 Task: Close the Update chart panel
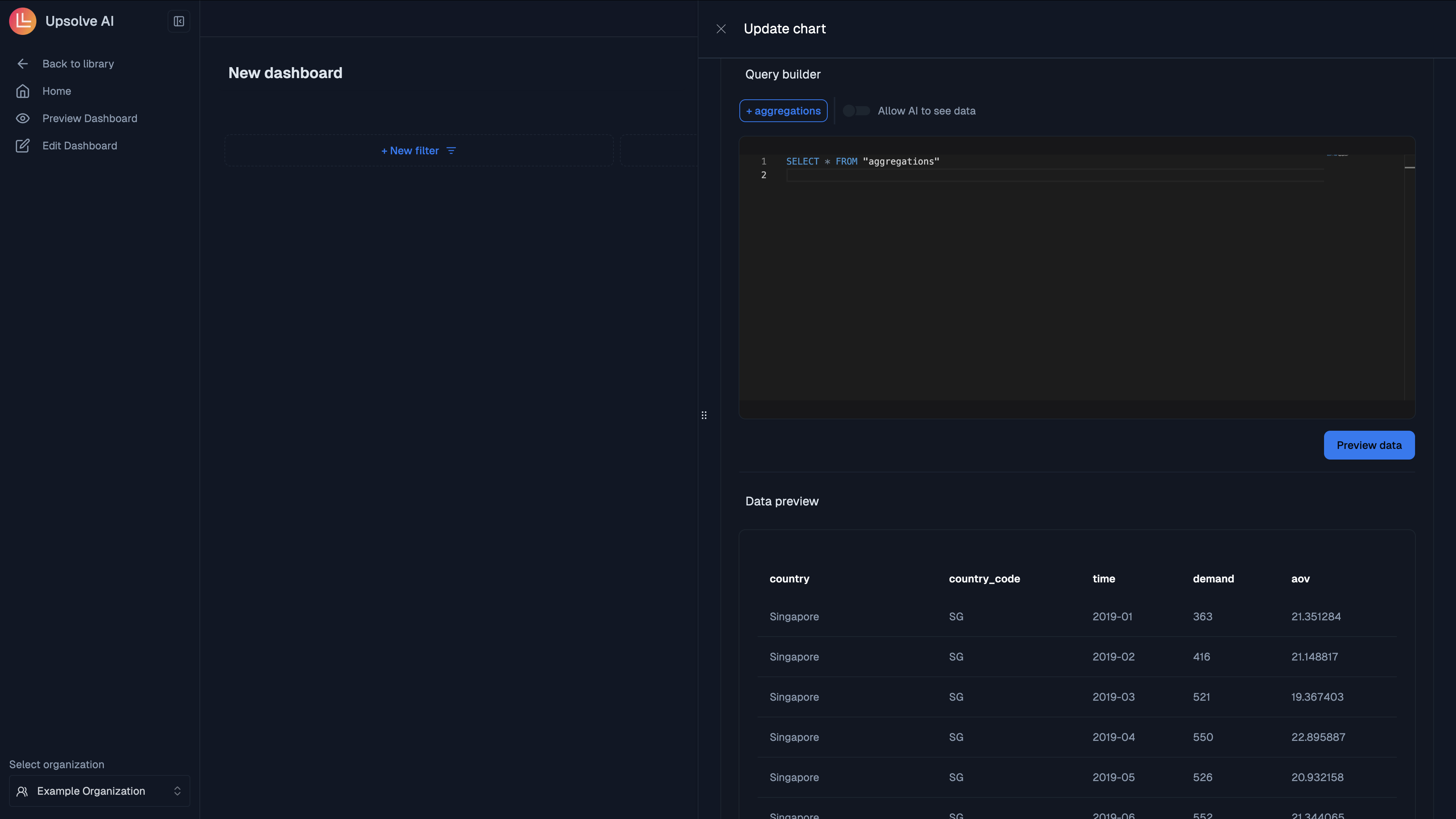(721, 29)
